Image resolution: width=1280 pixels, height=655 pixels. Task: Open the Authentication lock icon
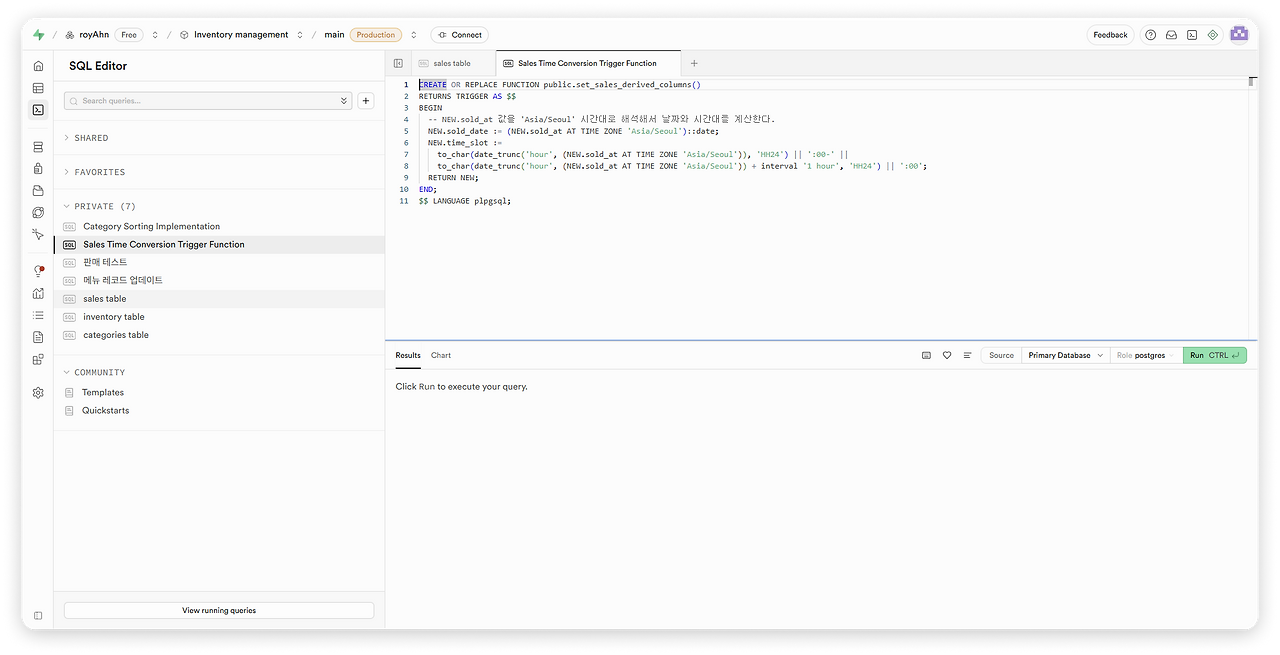[x=38, y=169]
